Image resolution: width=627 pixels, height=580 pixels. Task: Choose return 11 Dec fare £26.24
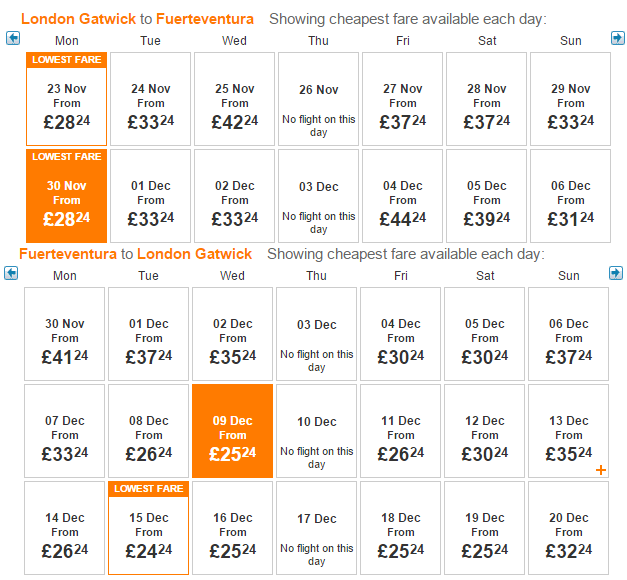pos(400,431)
